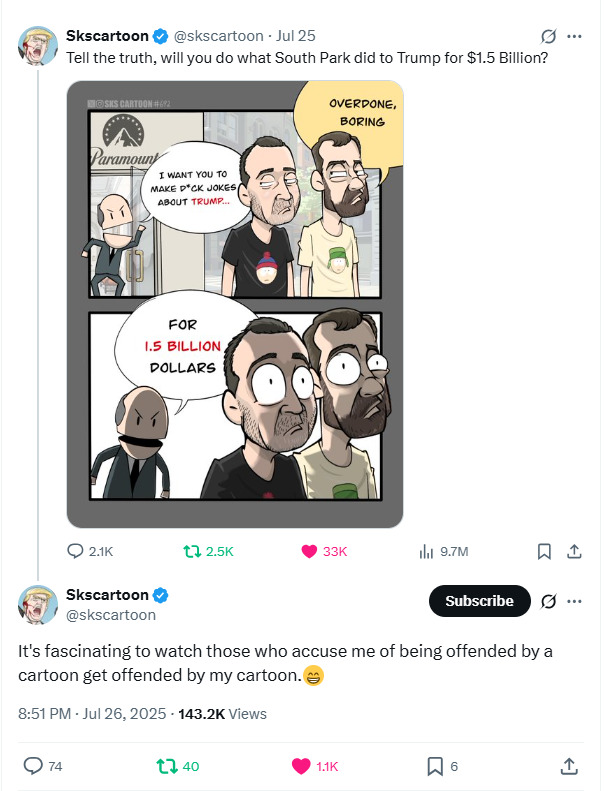Image resolution: width=604 pixels, height=791 pixels.
Task: Click Skscartoon avatar on first post
Action: point(38,46)
